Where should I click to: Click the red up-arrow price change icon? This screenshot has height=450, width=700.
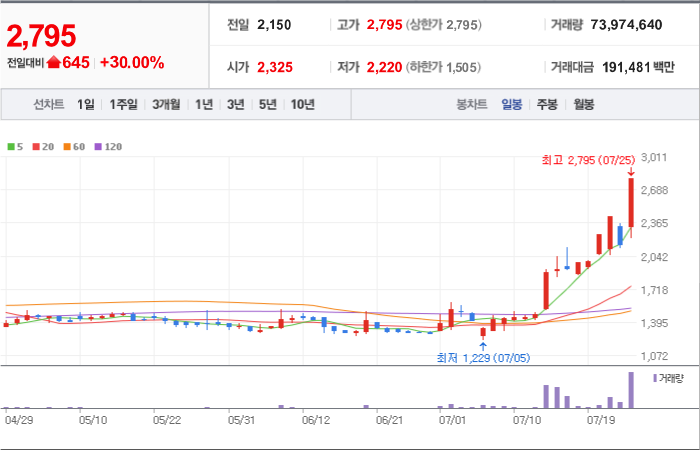[54, 62]
